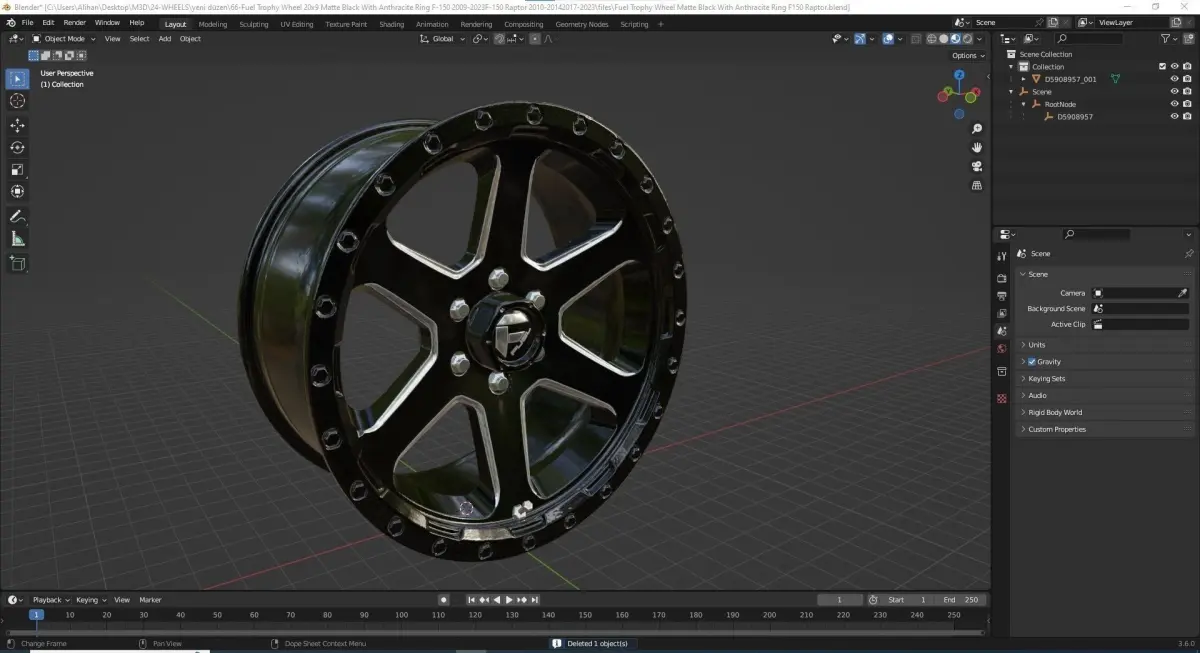This screenshot has width=1200, height=653.
Task: Pick the Add Cube tool
Action: pyautogui.click(x=17, y=263)
